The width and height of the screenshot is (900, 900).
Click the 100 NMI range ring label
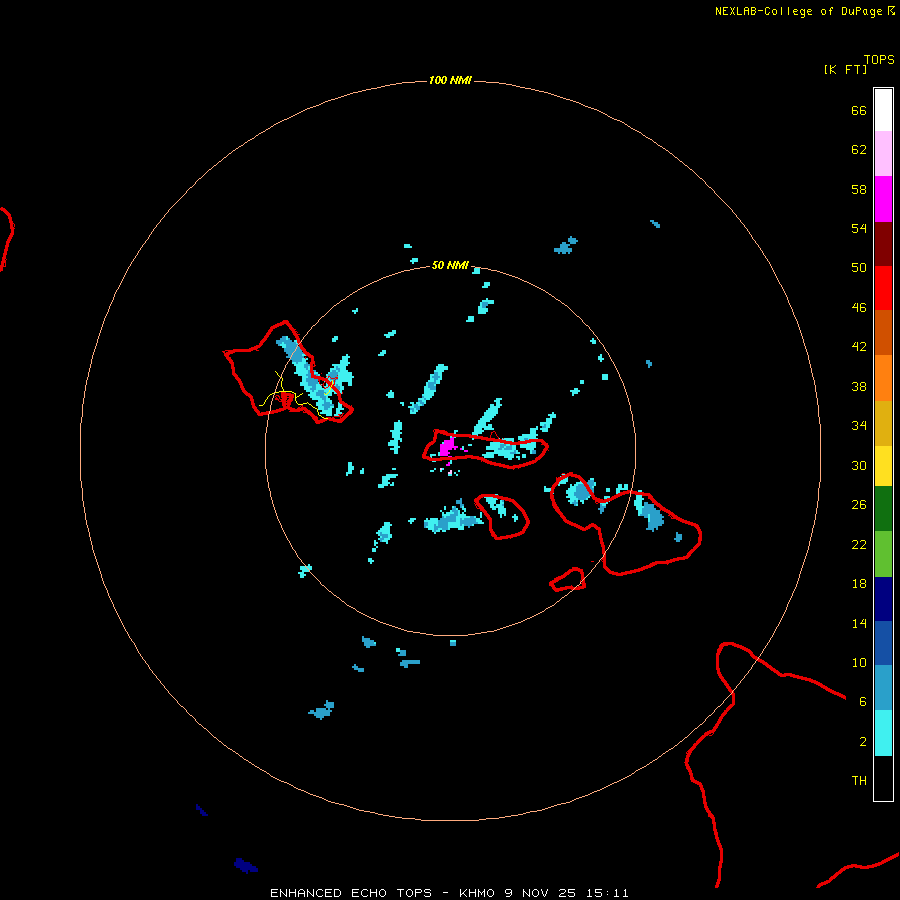tap(450, 80)
